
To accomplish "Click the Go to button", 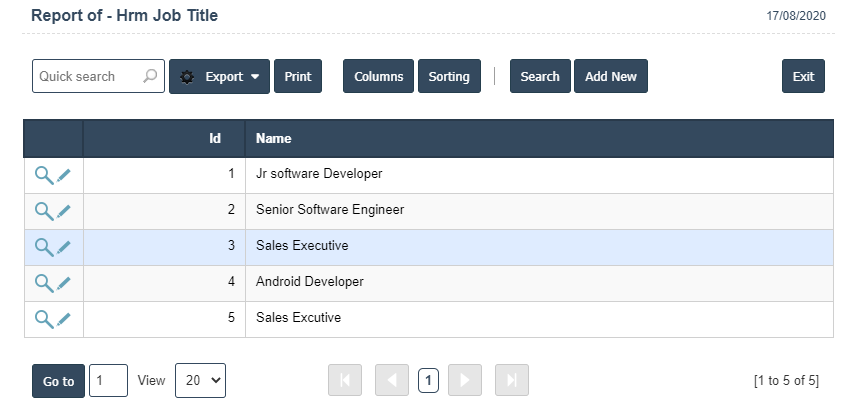I will 58,381.
